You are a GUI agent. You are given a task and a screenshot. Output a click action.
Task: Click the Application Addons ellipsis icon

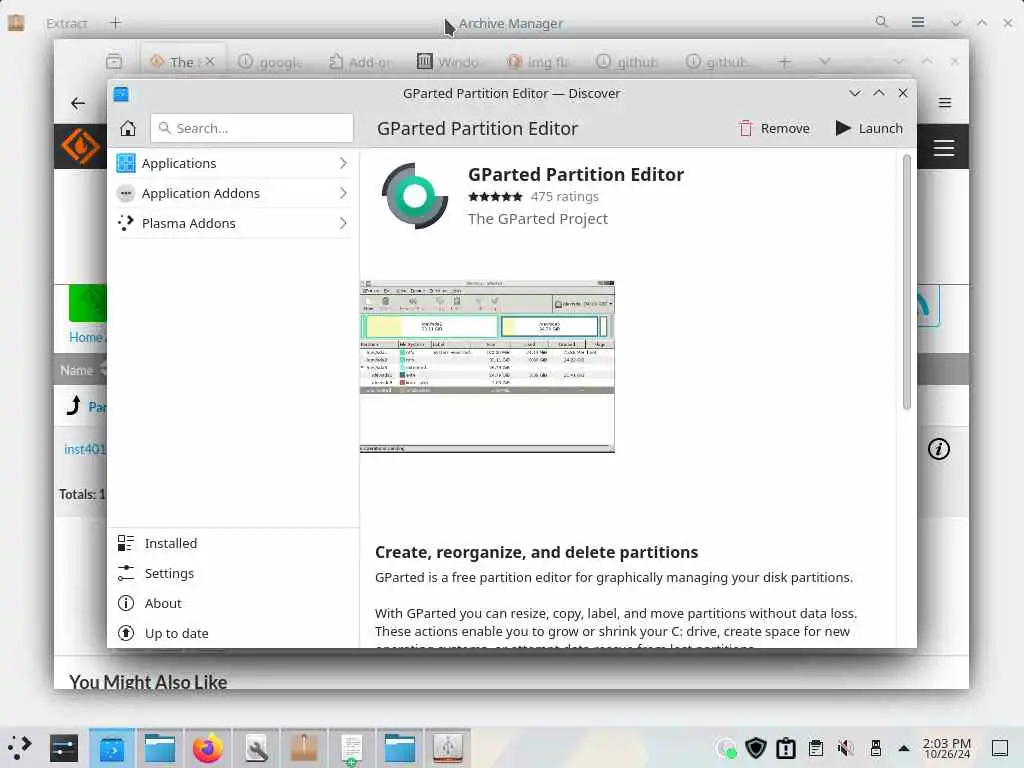point(125,193)
